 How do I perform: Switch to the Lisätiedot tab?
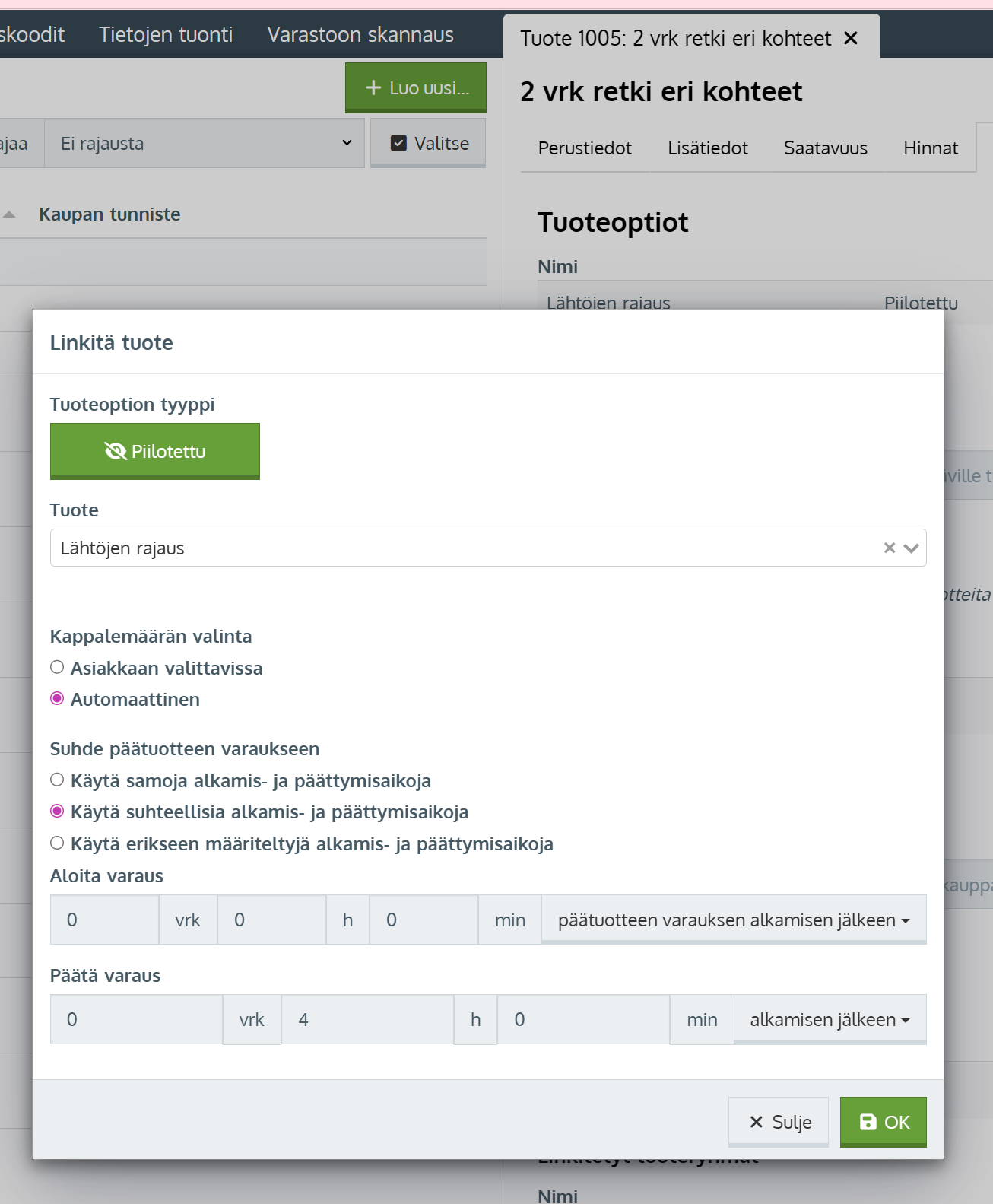coord(708,148)
